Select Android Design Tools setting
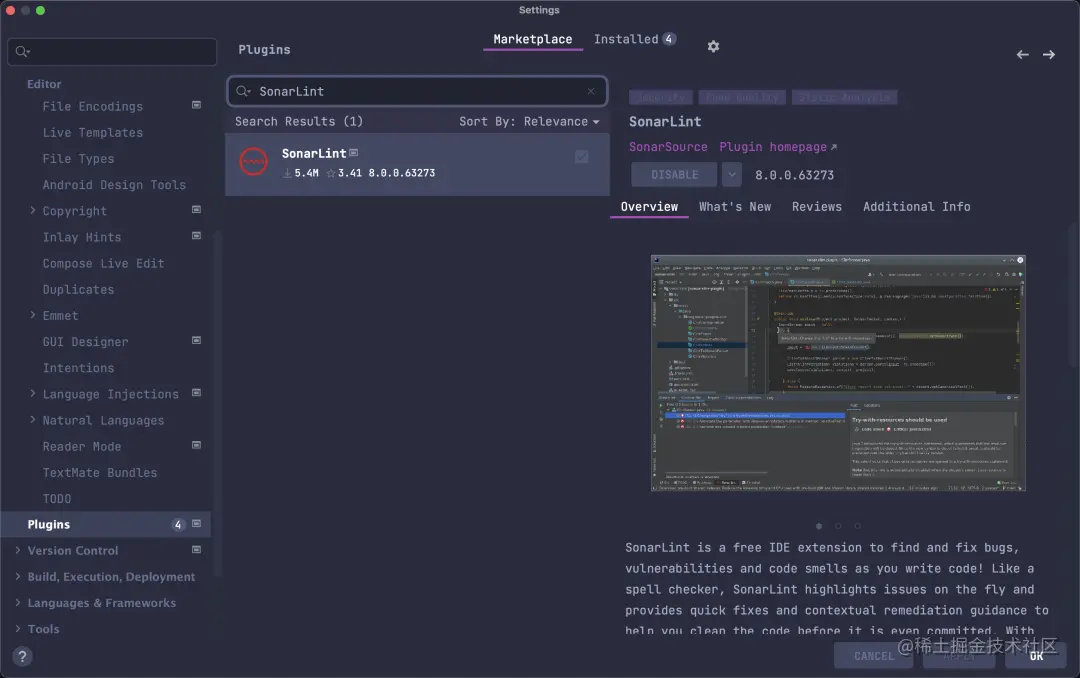Image resolution: width=1080 pixels, height=678 pixels. tap(114, 185)
